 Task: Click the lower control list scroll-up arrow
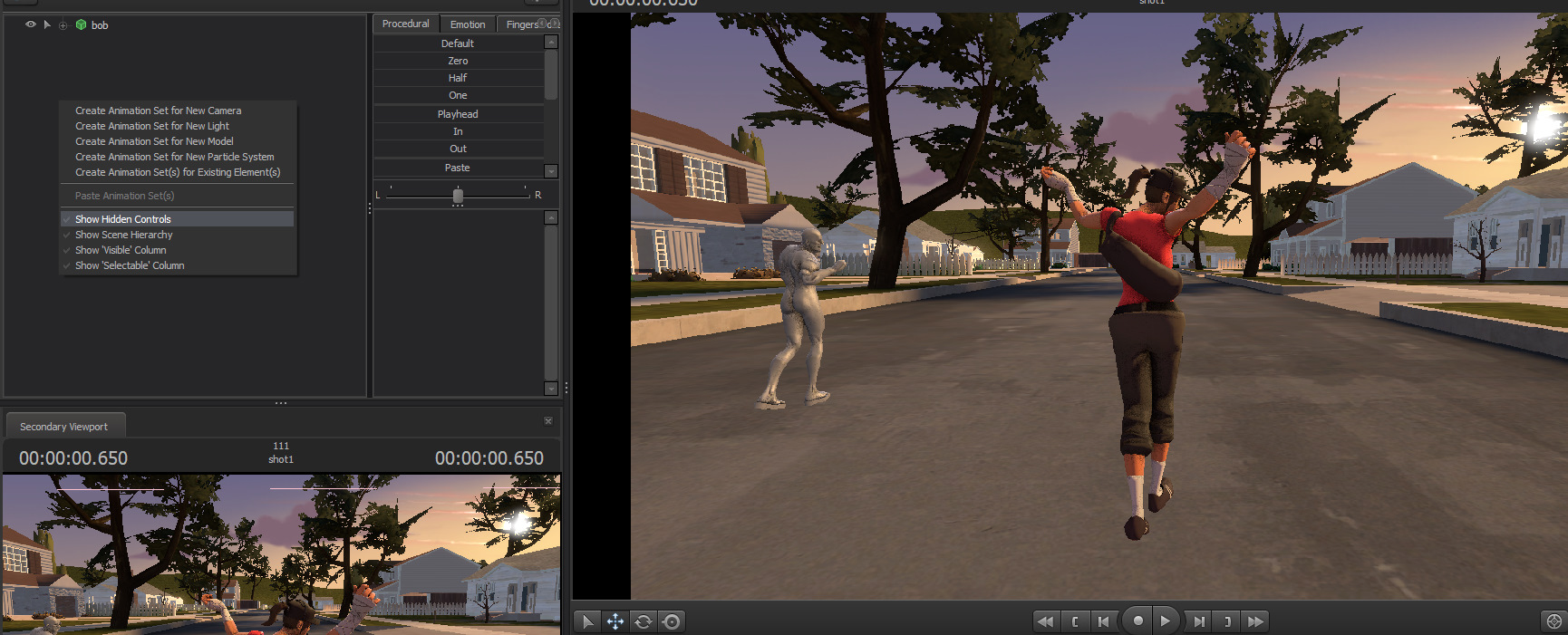coord(551,217)
